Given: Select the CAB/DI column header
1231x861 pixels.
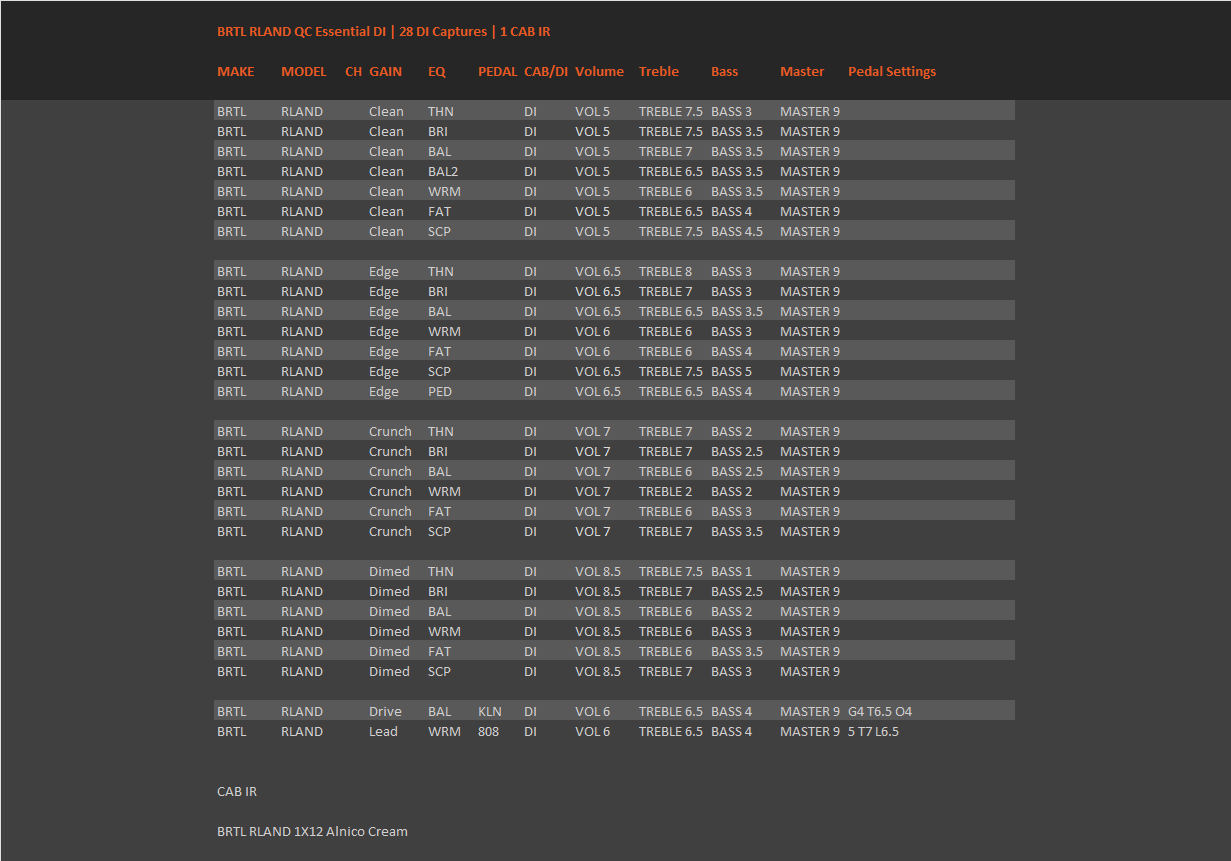Looking at the screenshot, I should 546,71.
